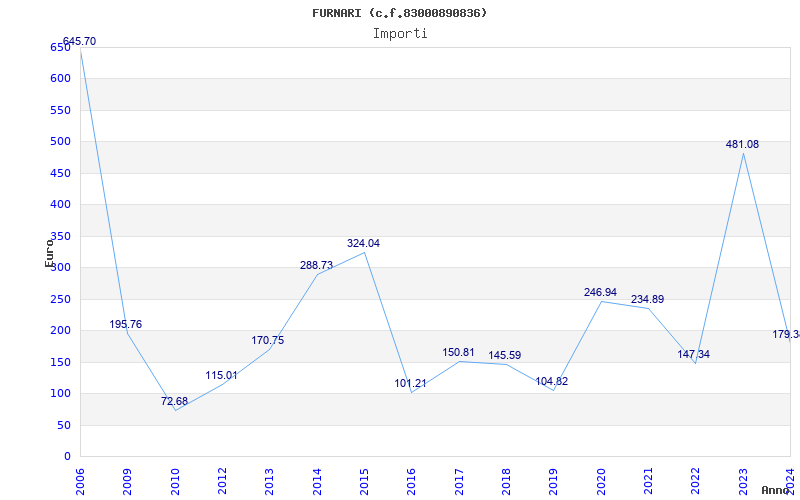Select the 170.75 data label
The image size is (800, 500).
[268, 340]
